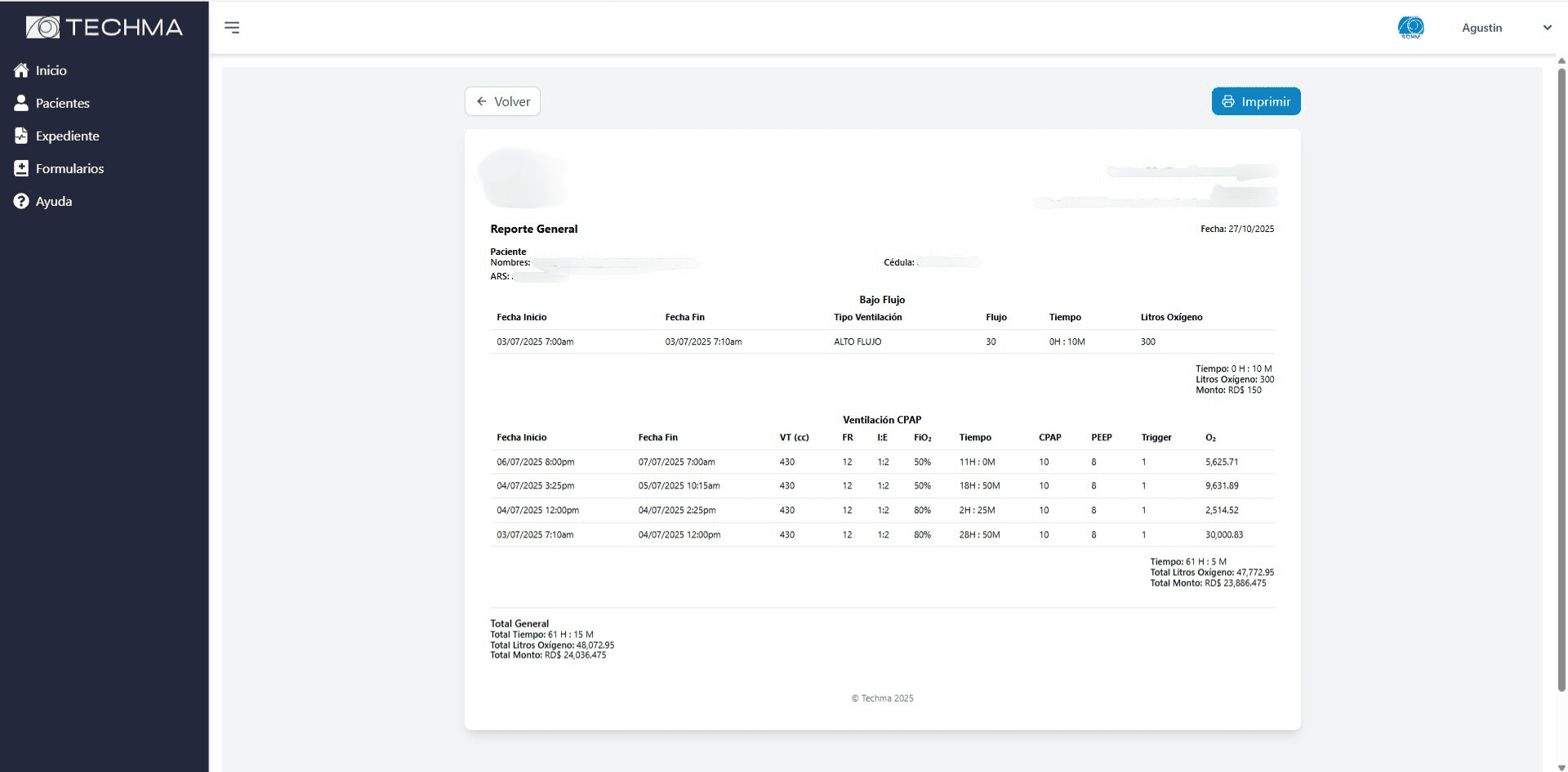Screen dimensions: 1568x772
Task: Toggle the sidebar with the hamburger icon
Action: pos(232,28)
